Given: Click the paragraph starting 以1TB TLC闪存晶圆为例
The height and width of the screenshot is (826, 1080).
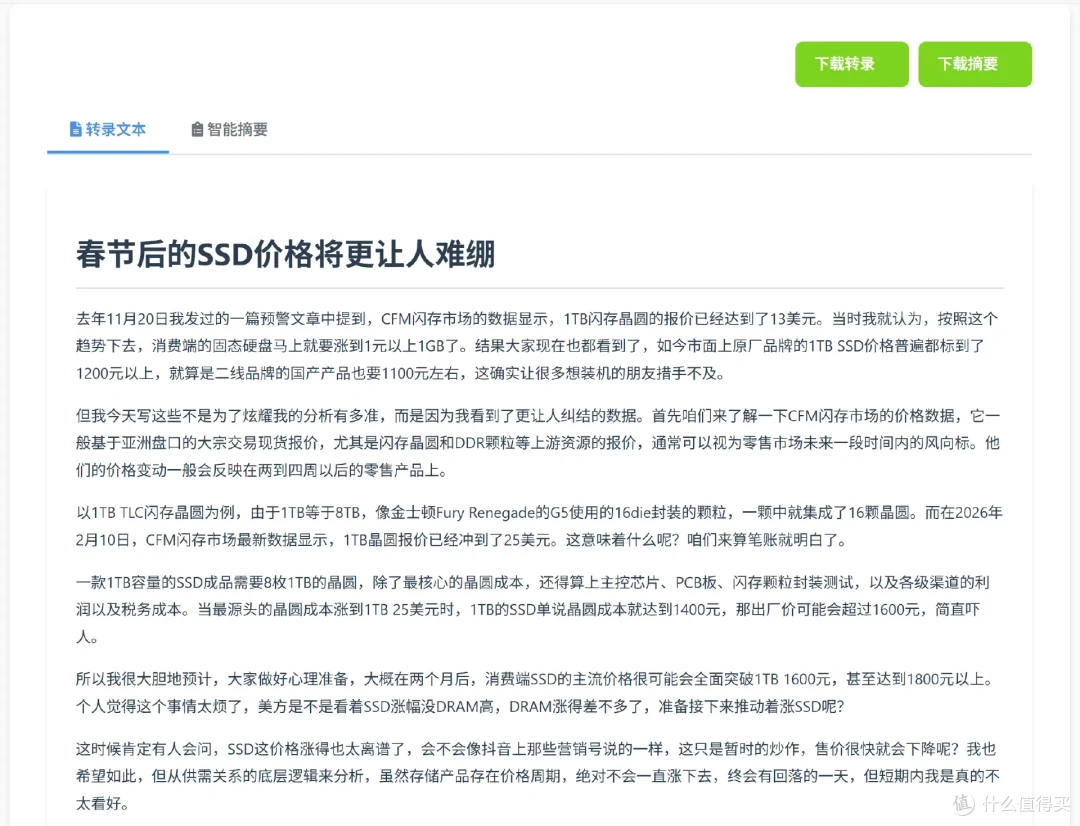Looking at the screenshot, I should 539,526.
